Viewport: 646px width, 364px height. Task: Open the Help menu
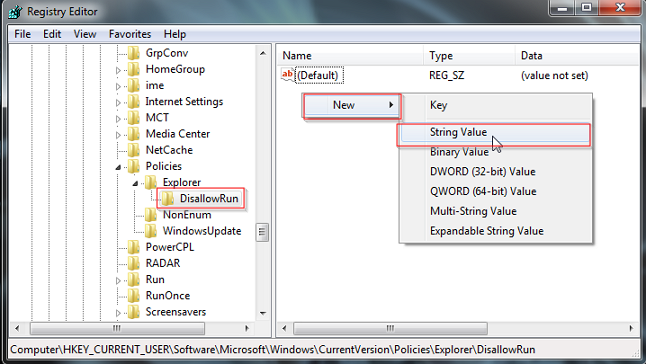(175, 34)
